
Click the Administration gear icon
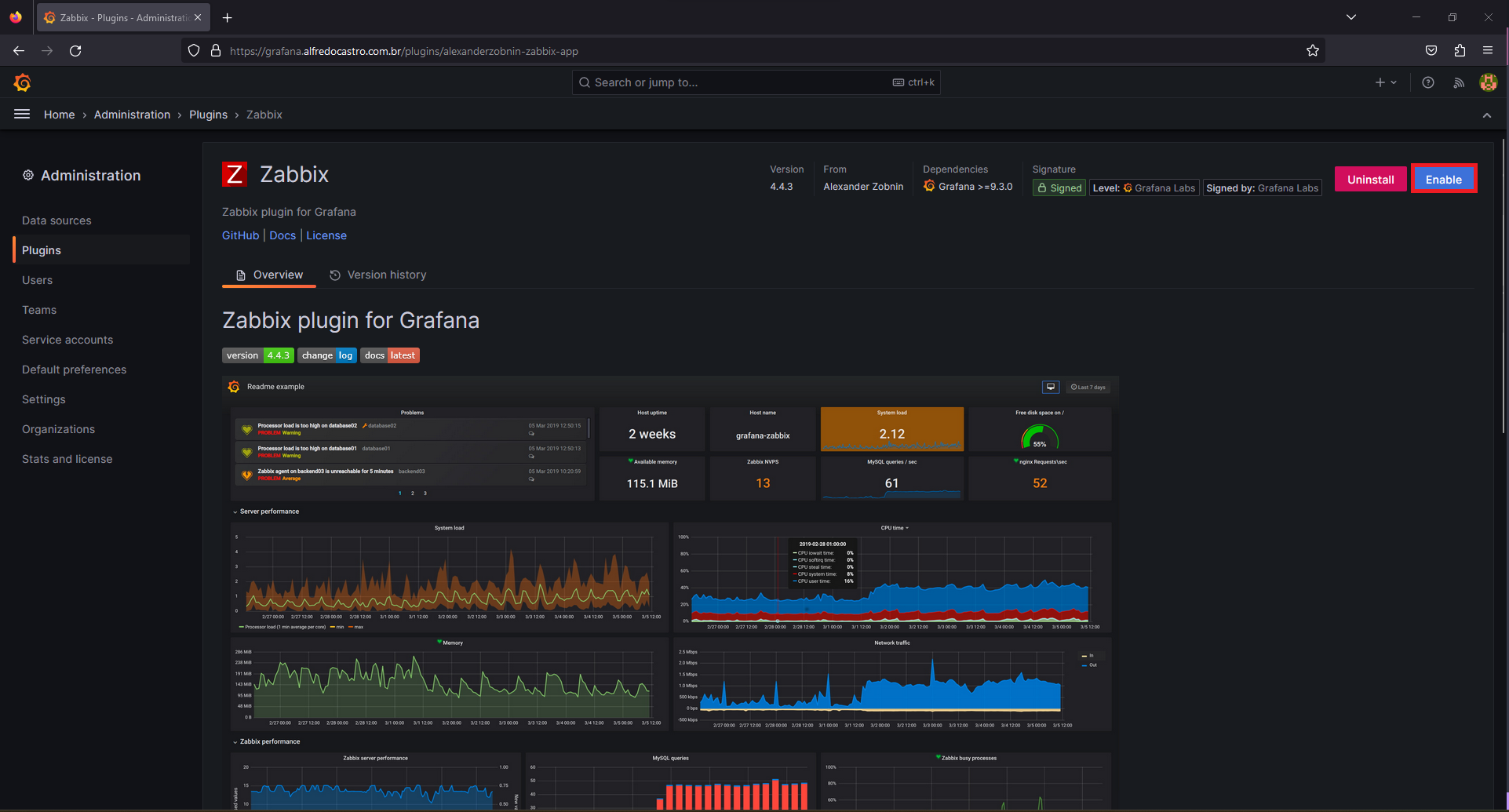pyautogui.click(x=28, y=176)
